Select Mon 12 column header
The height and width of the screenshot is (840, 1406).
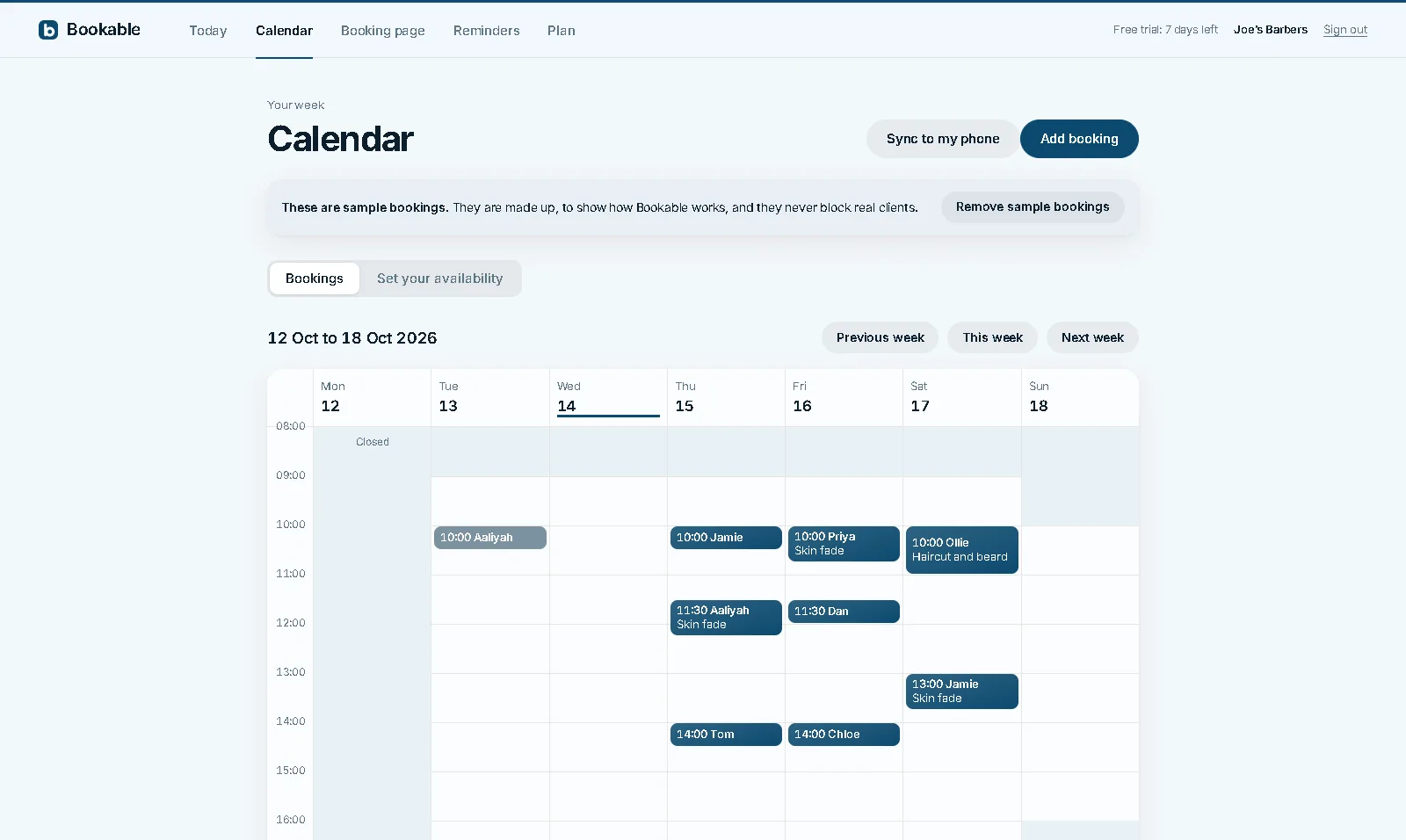coord(372,398)
